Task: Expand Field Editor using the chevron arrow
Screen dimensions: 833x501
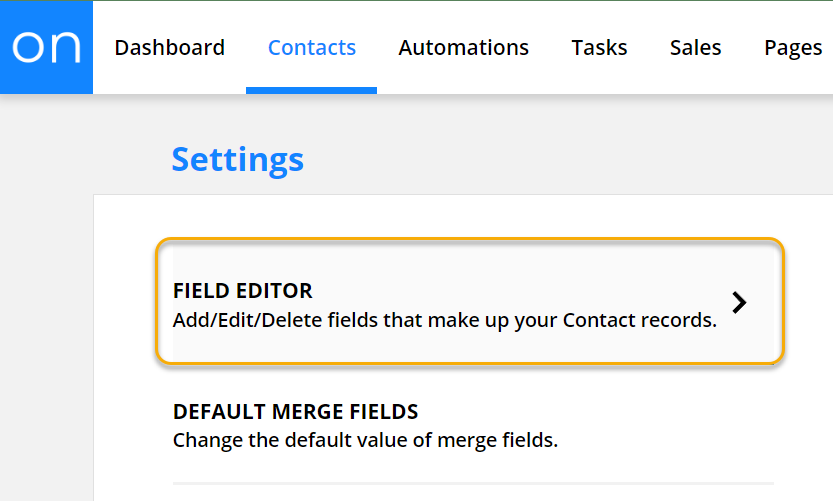Action: (x=739, y=303)
